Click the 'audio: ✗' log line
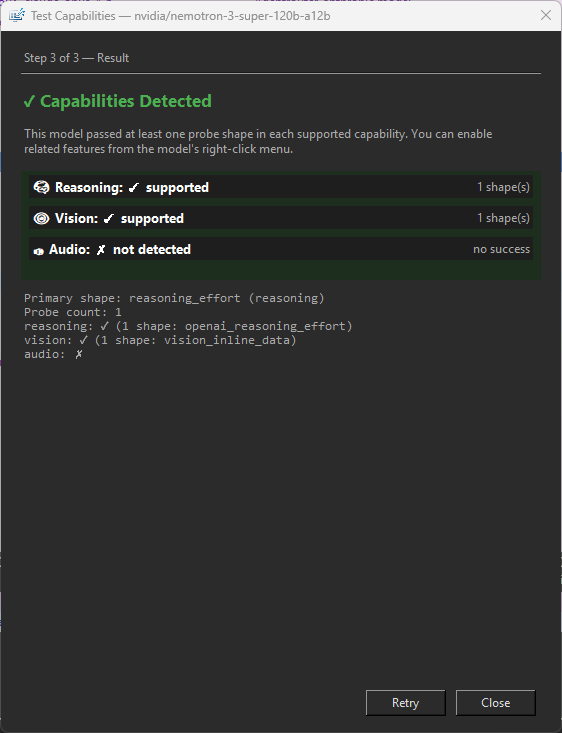Viewport: 562px width, 733px height. click(53, 354)
